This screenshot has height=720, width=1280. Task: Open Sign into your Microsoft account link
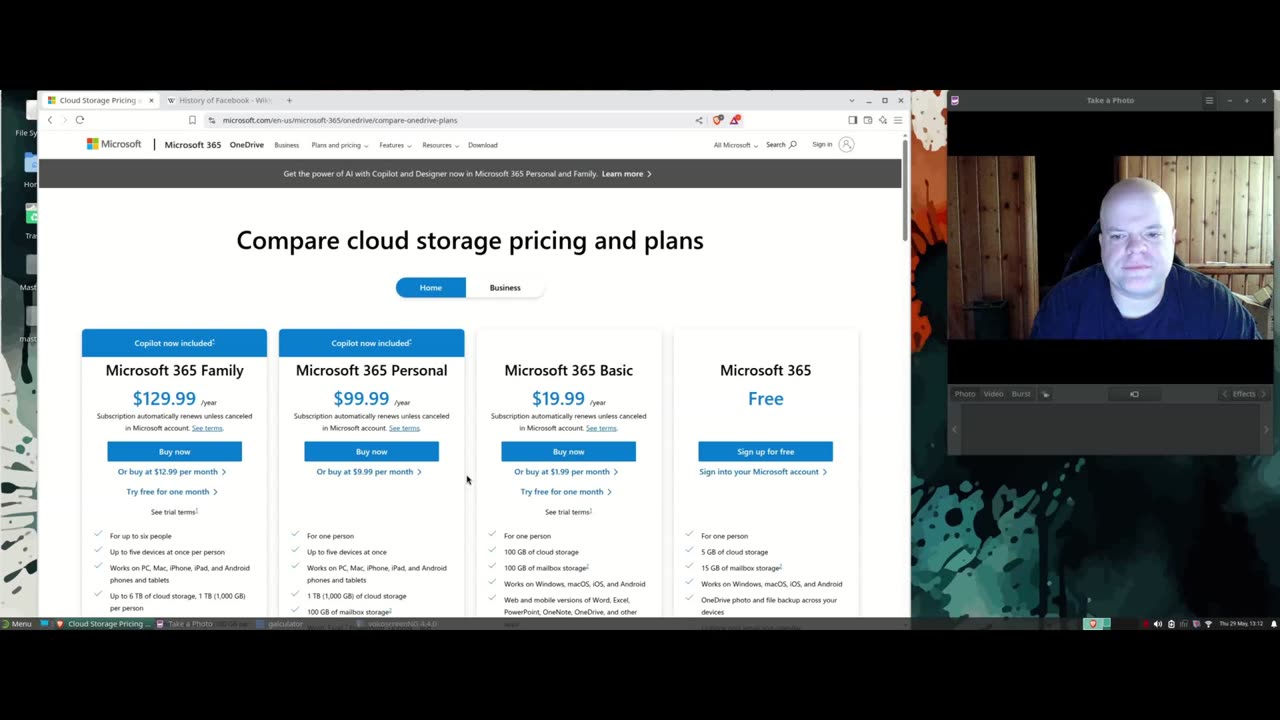[763, 472]
